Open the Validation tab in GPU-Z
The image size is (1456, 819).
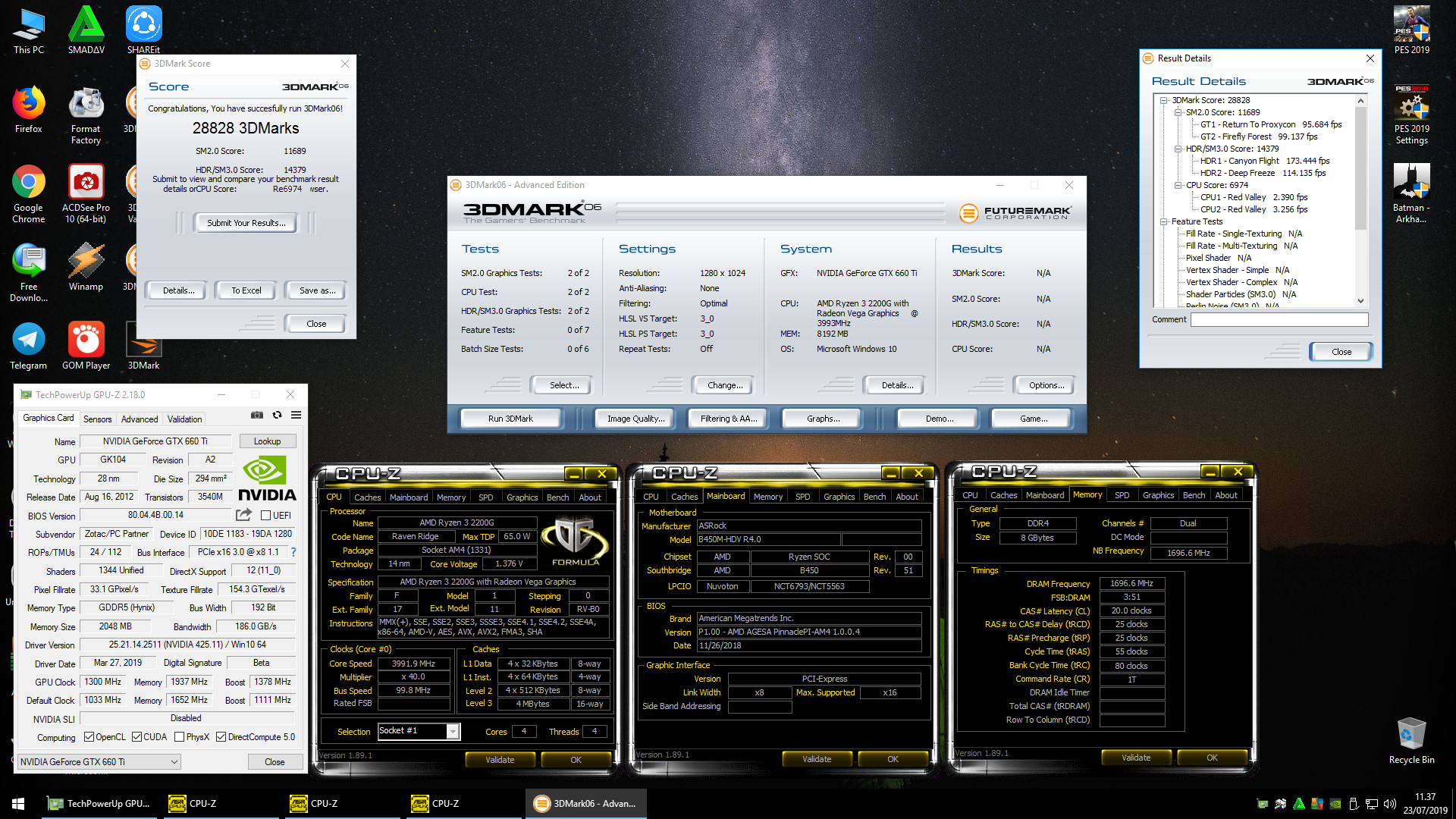point(184,419)
